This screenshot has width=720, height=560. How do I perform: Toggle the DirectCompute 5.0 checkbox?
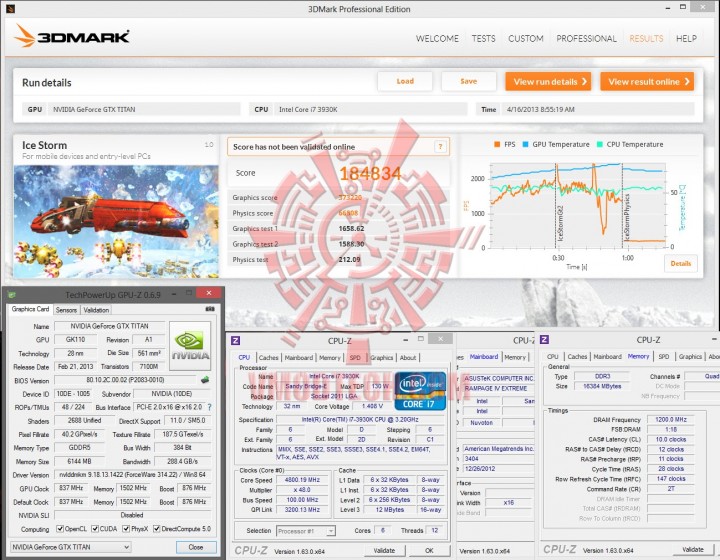pos(157,529)
